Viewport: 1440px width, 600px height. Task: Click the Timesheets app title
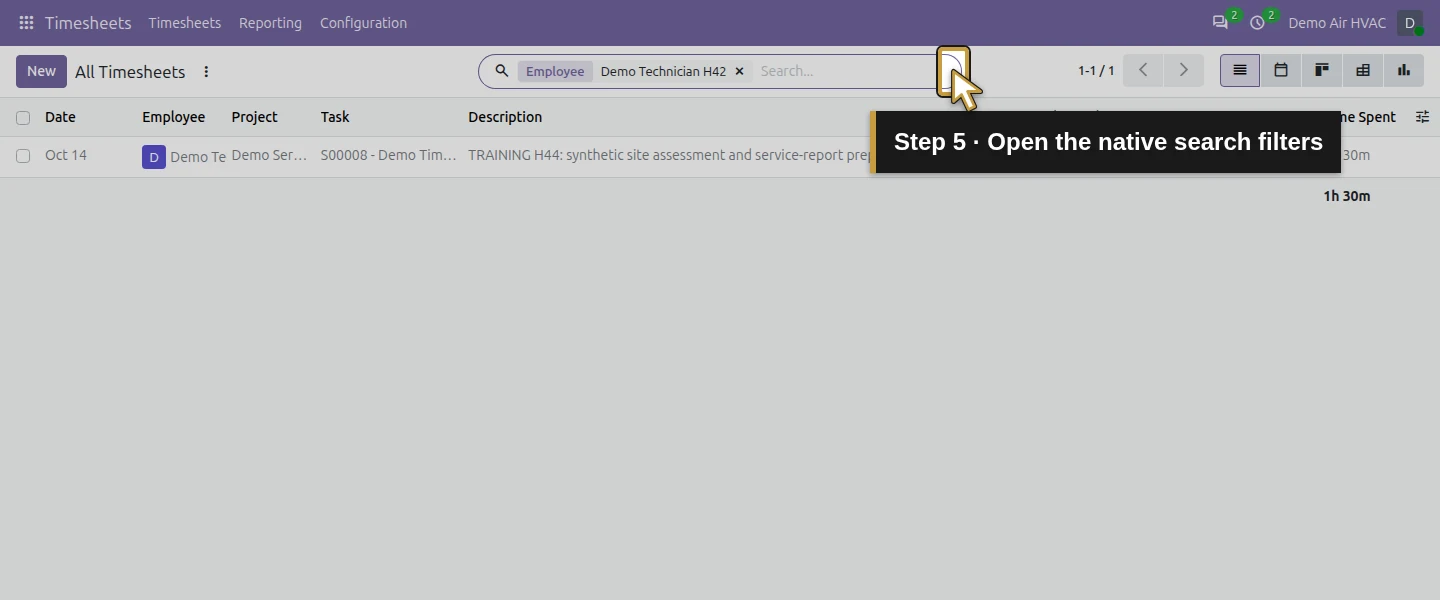click(x=88, y=23)
